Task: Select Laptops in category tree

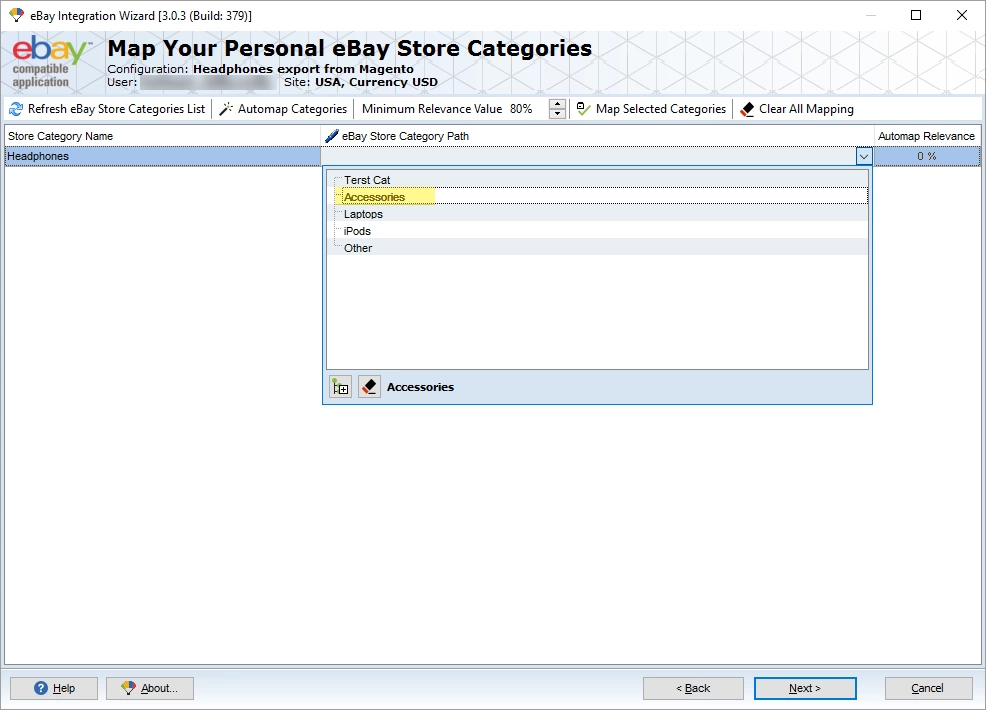Action: pos(363,214)
